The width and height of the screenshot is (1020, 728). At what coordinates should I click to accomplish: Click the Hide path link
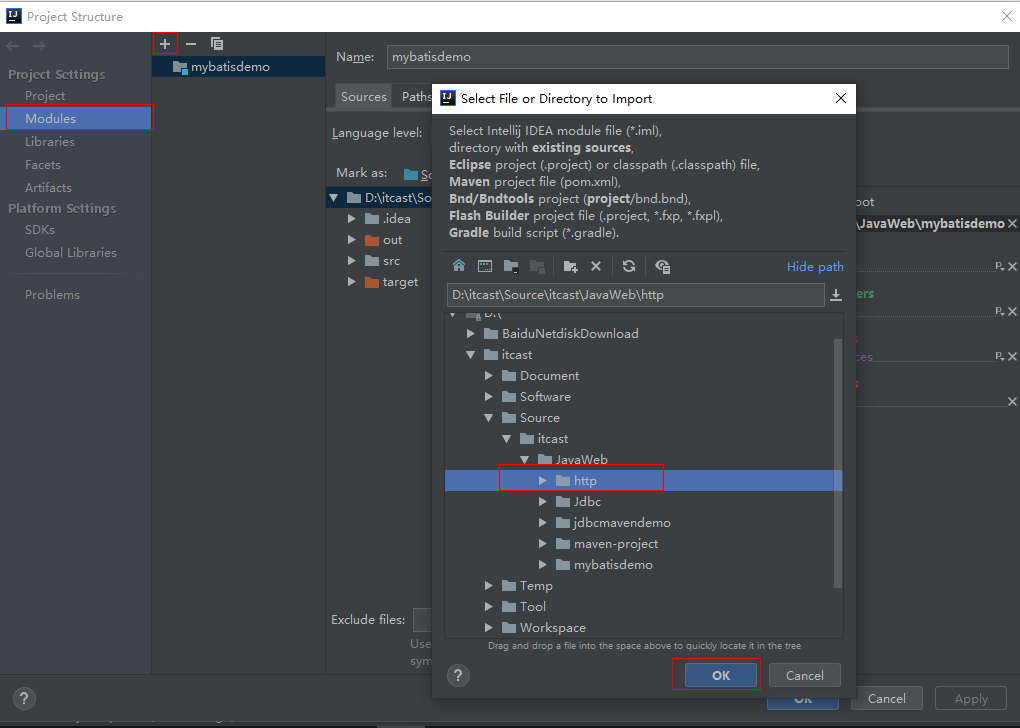815,267
